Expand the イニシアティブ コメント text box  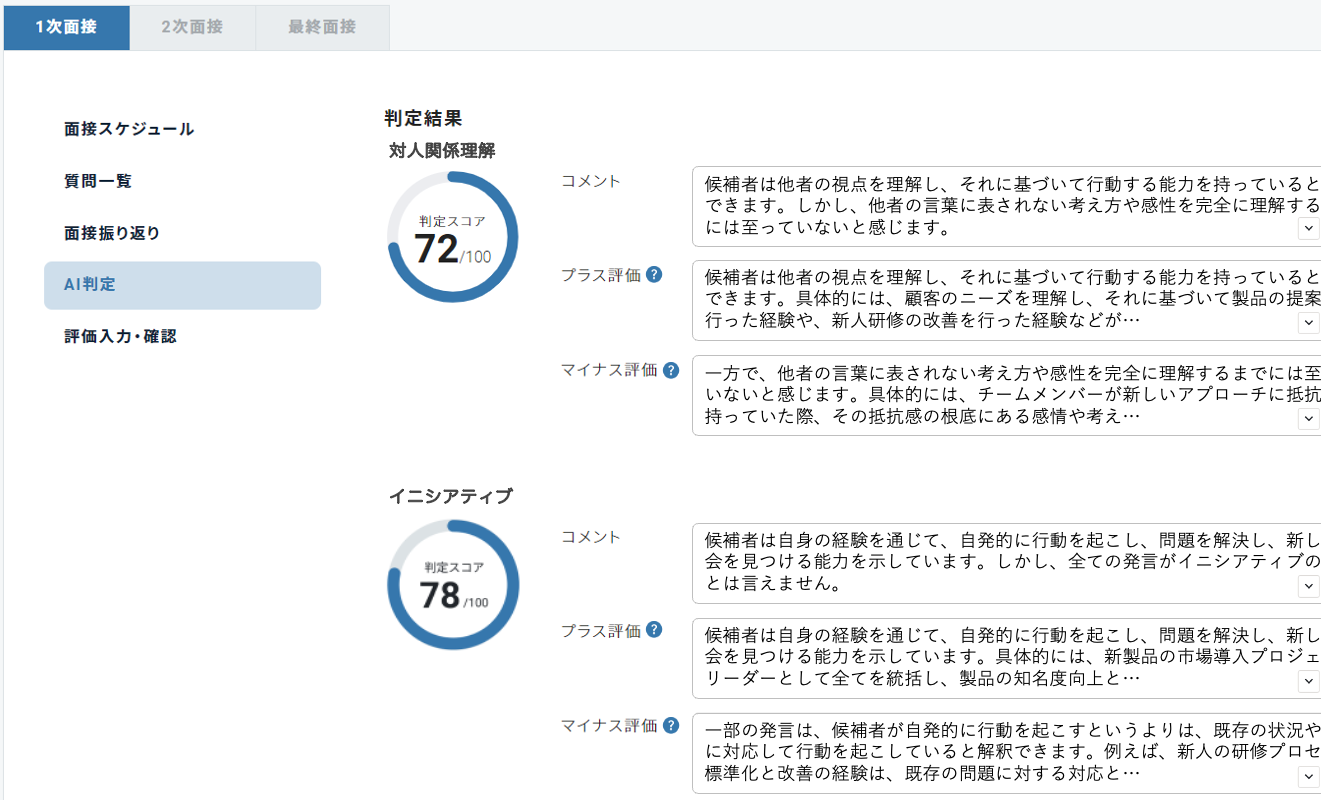(x=1308, y=587)
